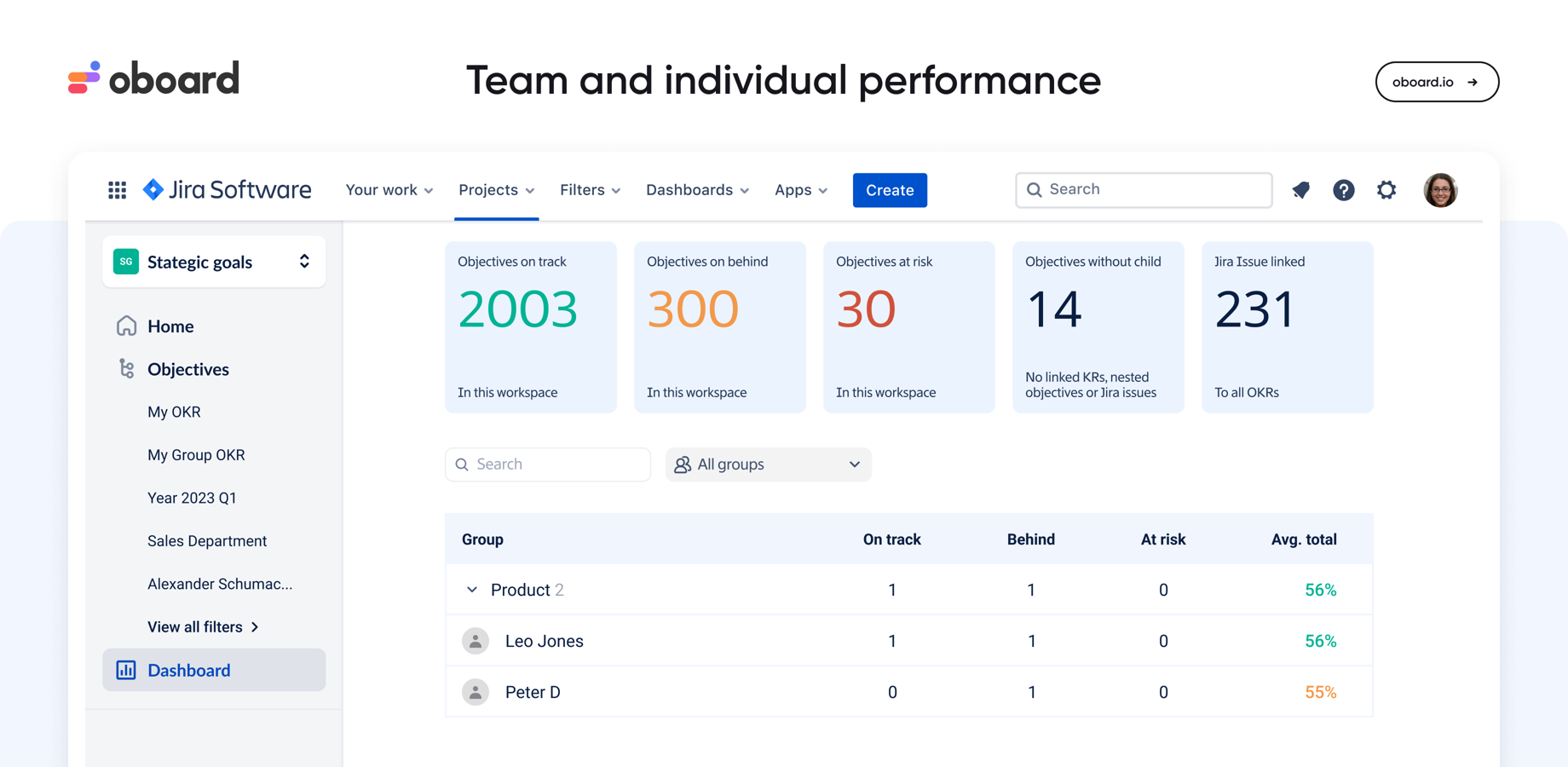Click the Home icon in sidebar
This screenshot has height=767, width=1568.
coord(126,326)
